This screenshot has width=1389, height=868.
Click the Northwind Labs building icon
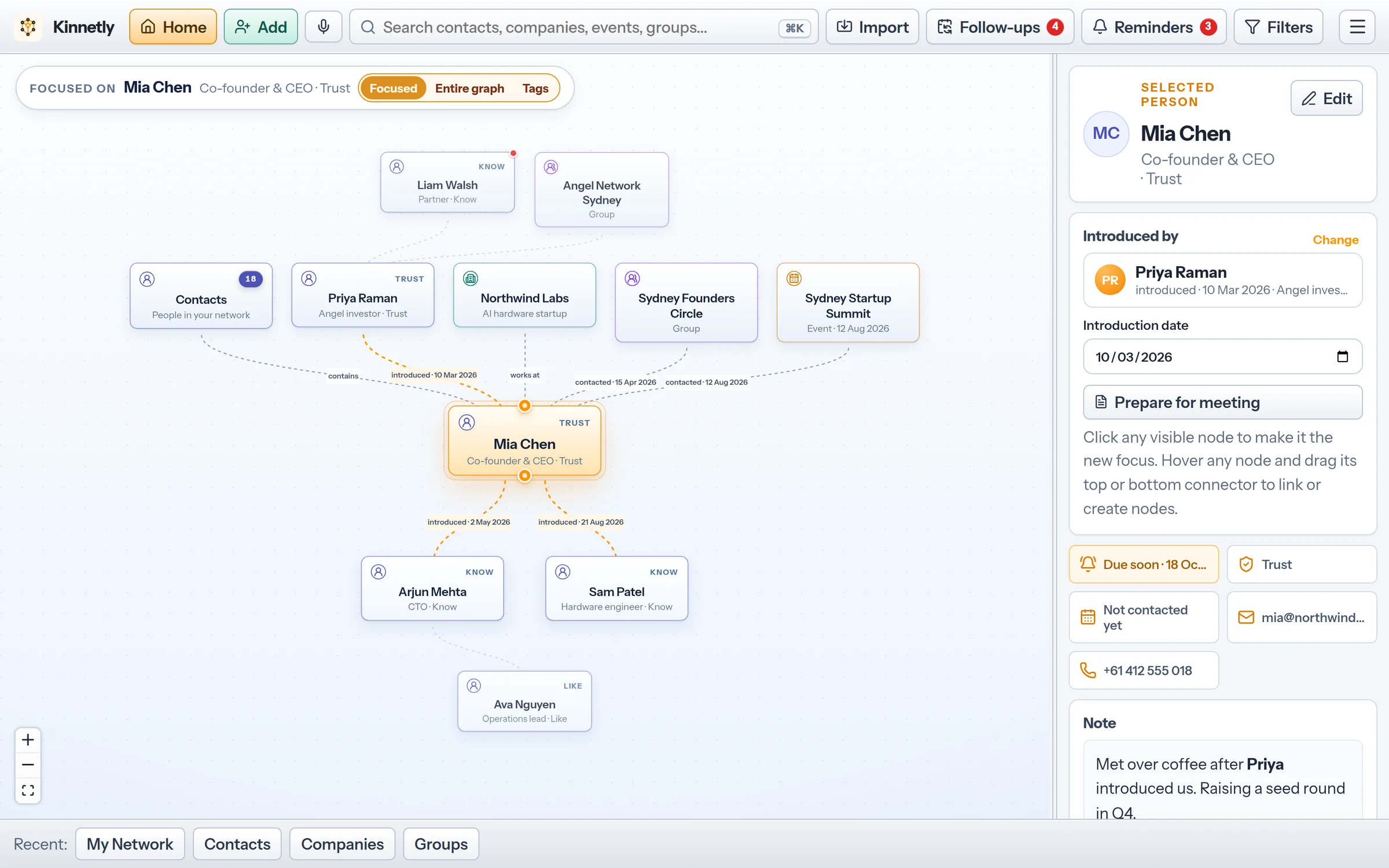[x=471, y=278]
